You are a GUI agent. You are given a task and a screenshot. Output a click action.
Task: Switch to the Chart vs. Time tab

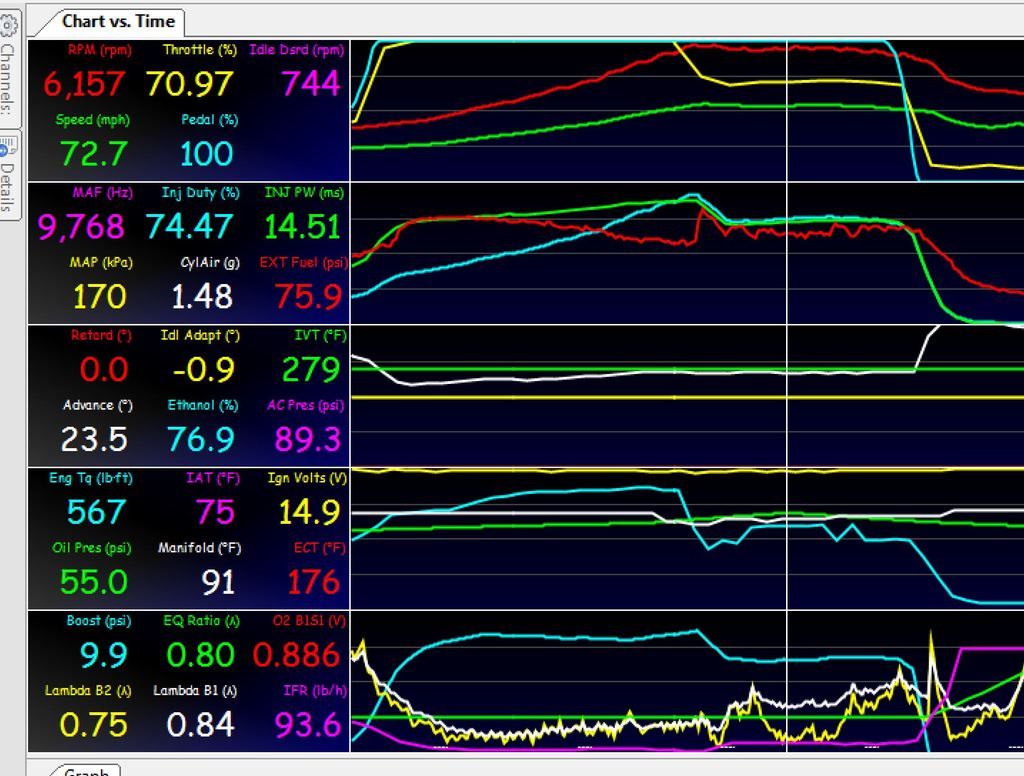click(x=119, y=20)
